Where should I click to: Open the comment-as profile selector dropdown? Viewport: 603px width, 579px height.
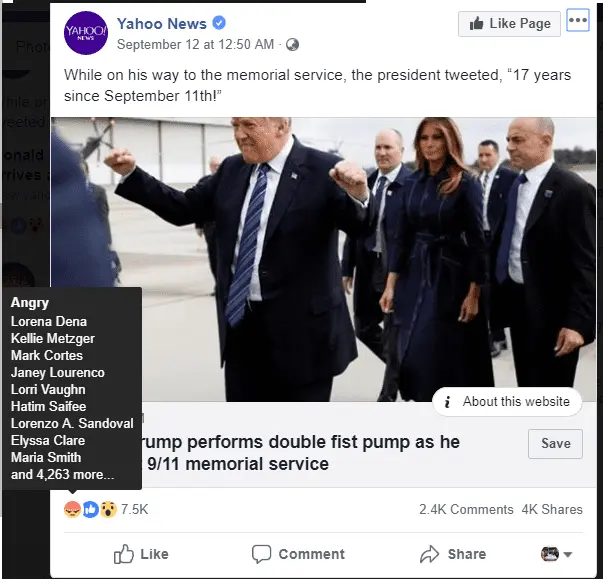tap(557, 554)
